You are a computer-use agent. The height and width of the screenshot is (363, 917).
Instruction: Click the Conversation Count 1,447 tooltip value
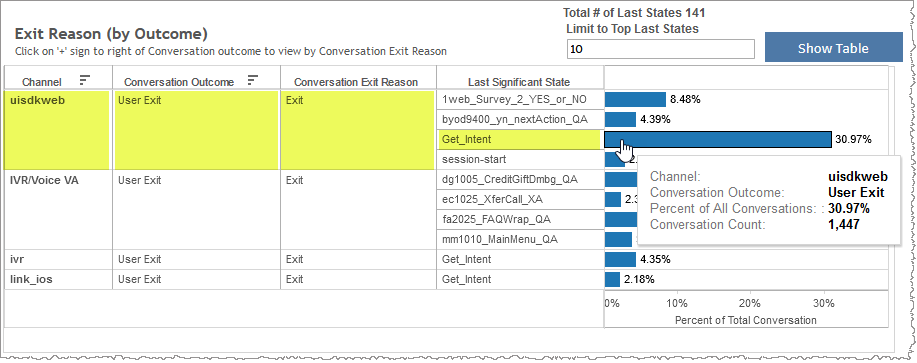tap(844, 224)
